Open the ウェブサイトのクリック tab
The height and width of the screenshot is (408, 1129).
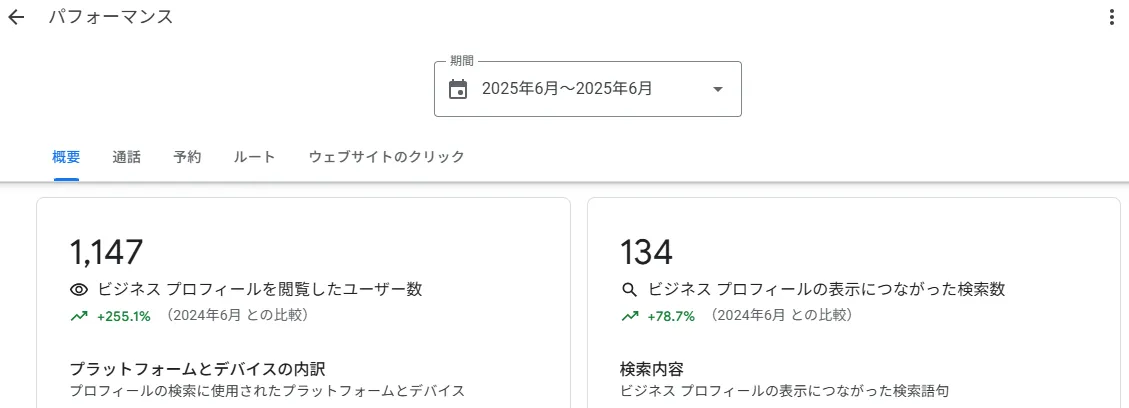click(x=386, y=157)
